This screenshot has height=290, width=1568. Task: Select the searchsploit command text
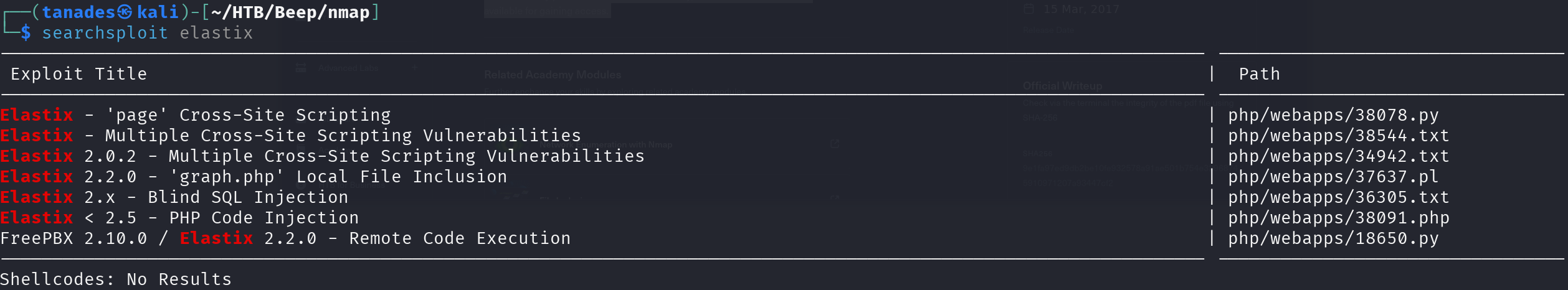pos(105,33)
